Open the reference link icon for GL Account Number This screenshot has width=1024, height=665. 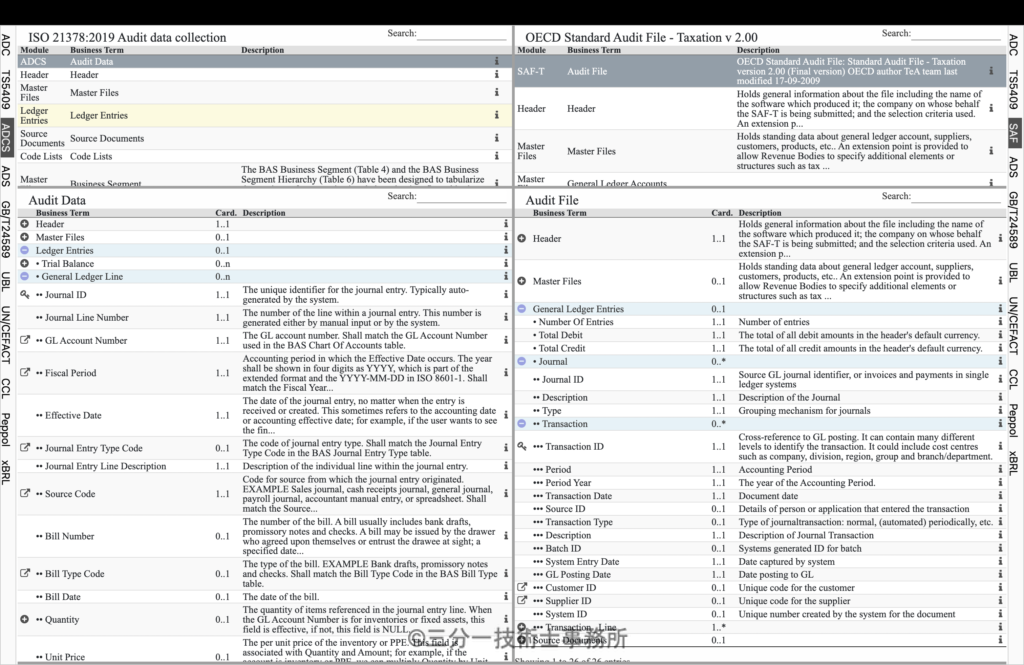click(x=25, y=340)
